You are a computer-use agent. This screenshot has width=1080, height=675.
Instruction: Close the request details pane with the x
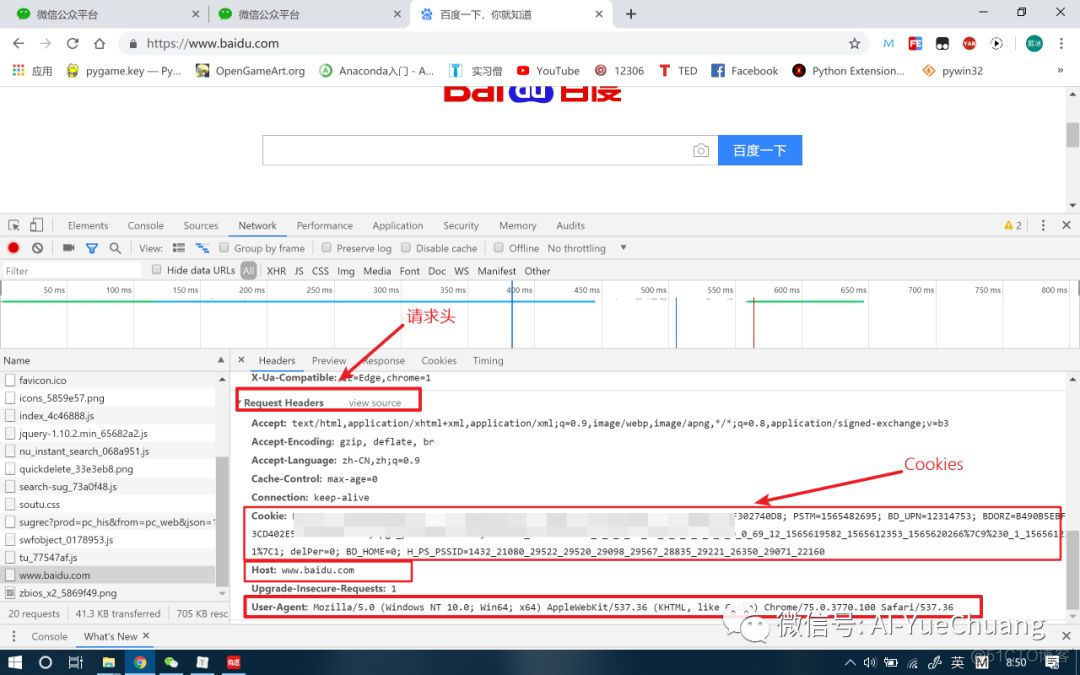point(241,360)
